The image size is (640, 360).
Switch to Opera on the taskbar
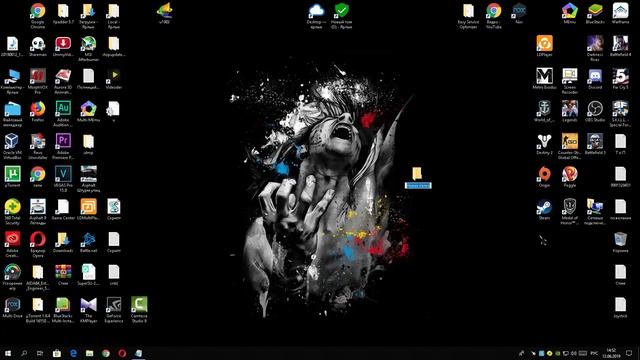pyautogui.click(x=122, y=353)
